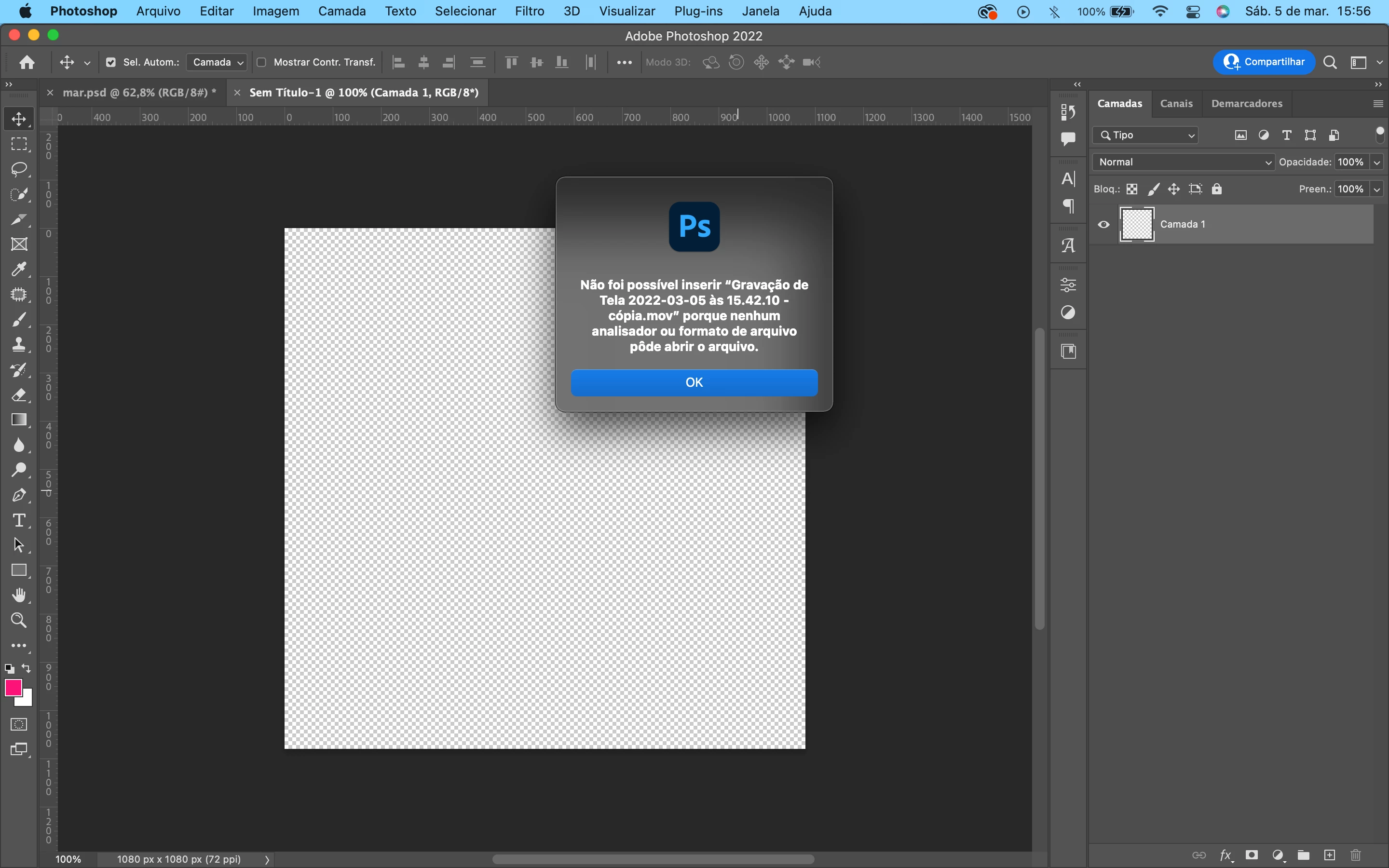Select the Horizontal Type tool
This screenshot has width=1389, height=868.
[19, 520]
